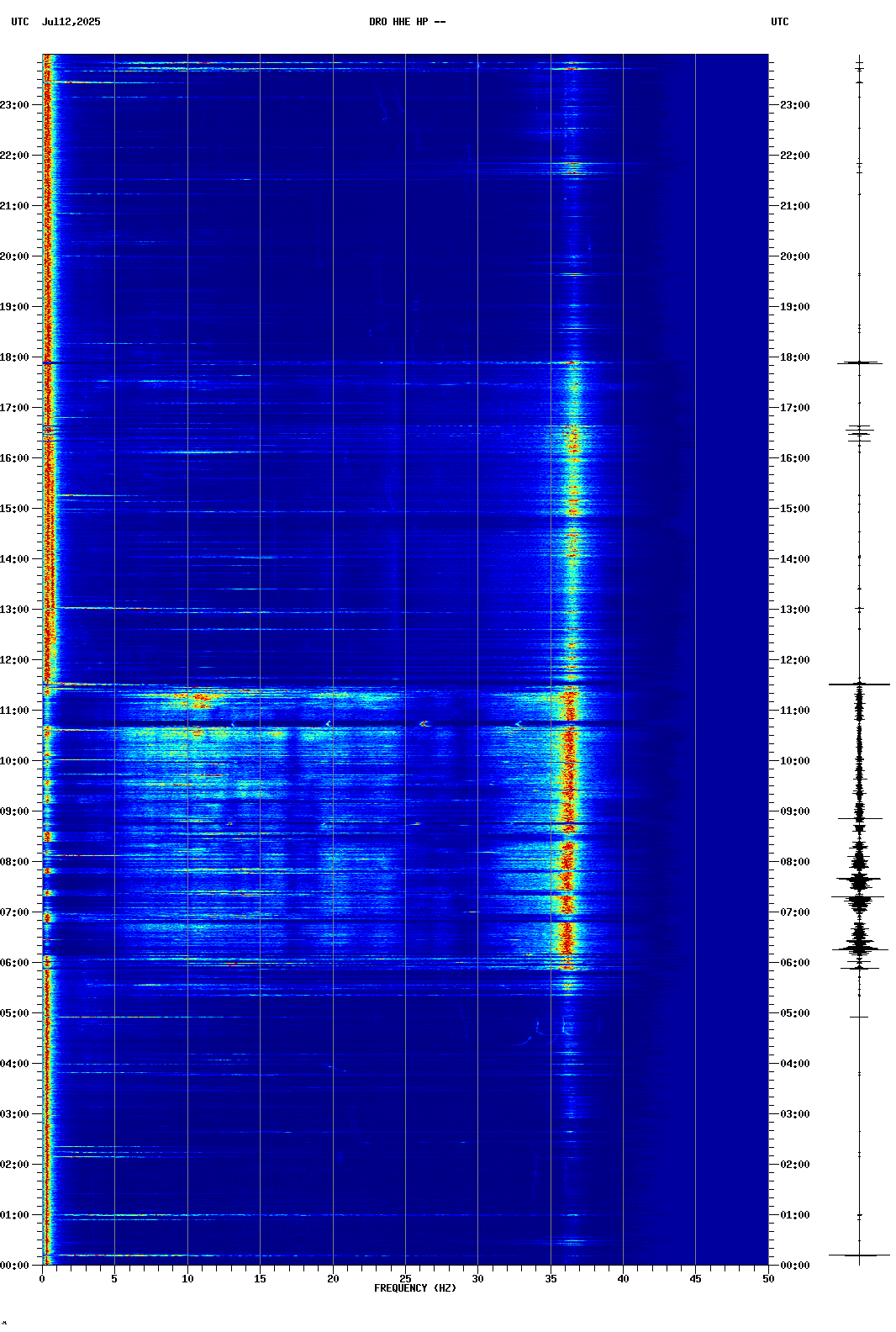Screen dimensions: 896x1332
Task: Click the left-axis 19:00 time label
Action: click(x=14, y=307)
